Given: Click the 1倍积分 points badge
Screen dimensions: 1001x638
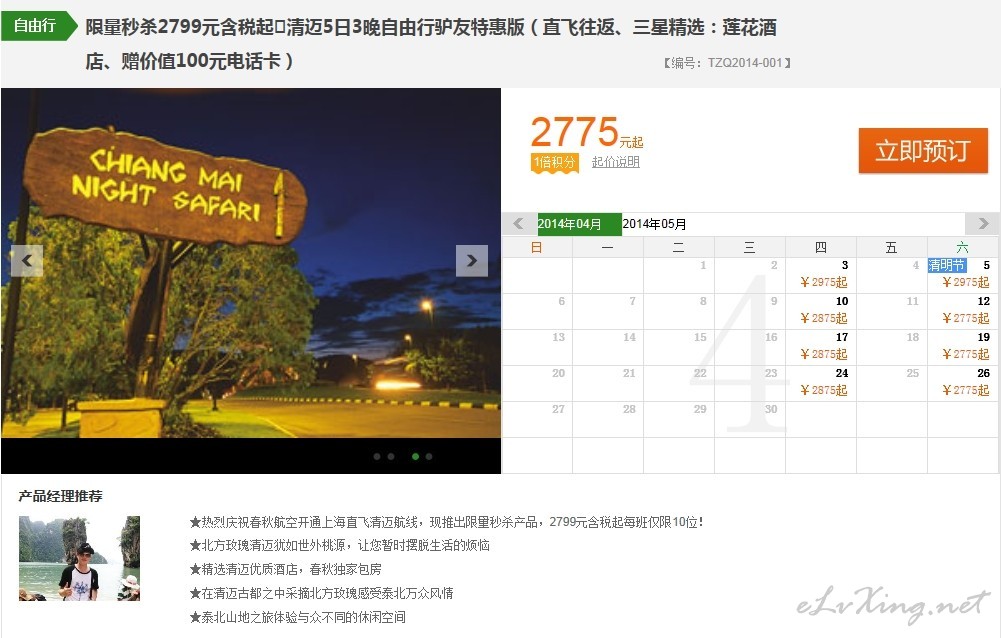Looking at the screenshot, I should 555,162.
